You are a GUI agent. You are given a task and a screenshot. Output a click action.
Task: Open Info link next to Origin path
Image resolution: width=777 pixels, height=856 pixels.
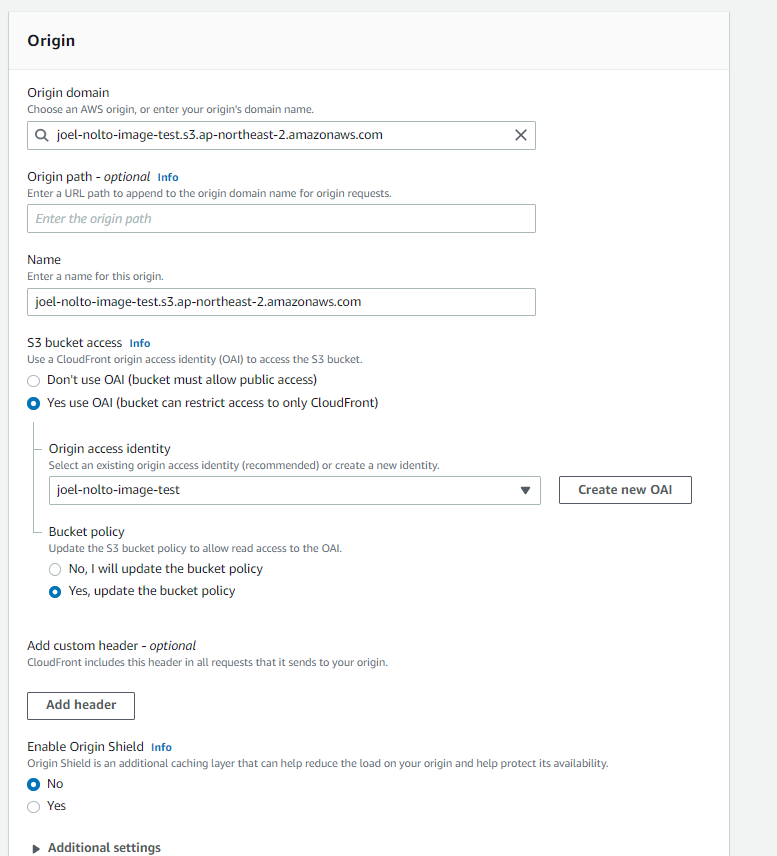(168, 177)
